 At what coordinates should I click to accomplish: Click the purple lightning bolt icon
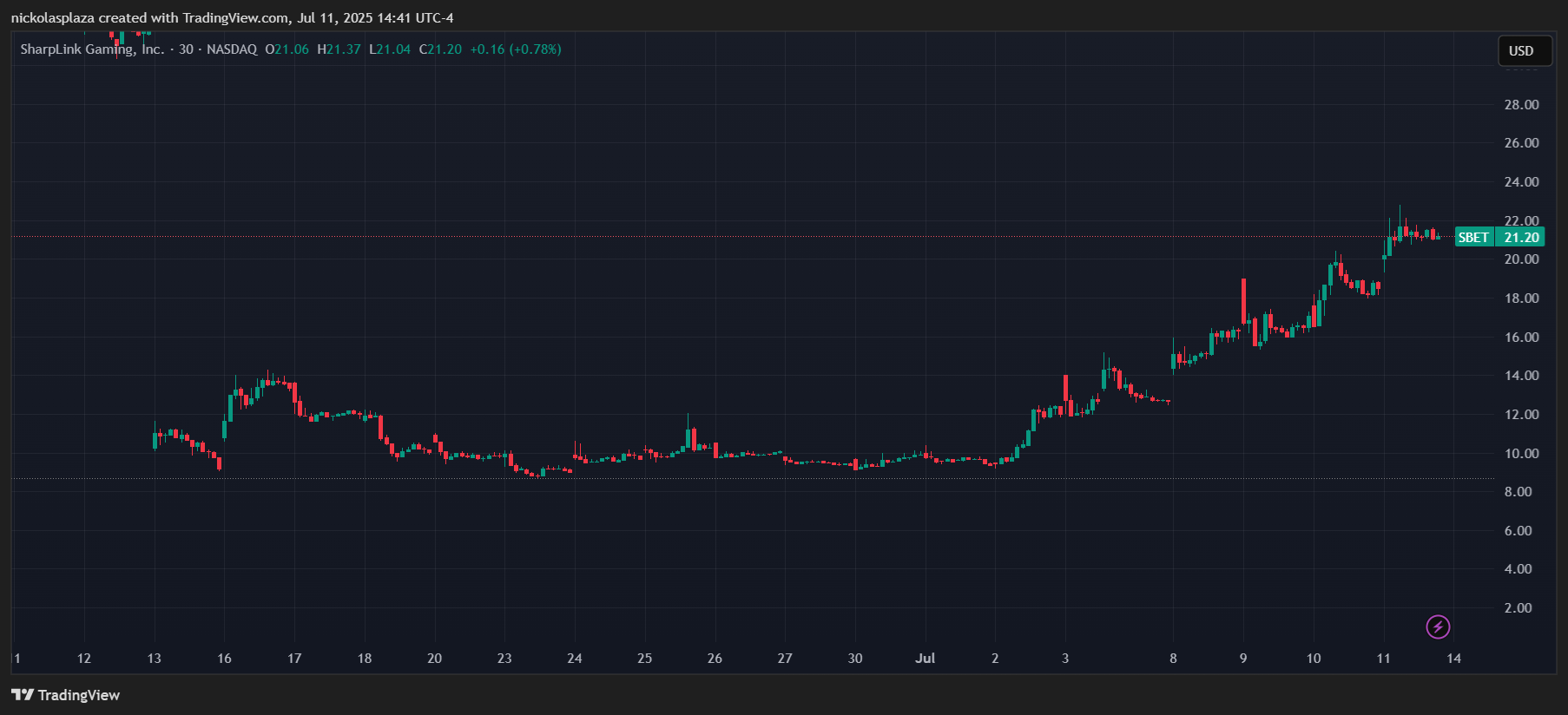click(x=1438, y=626)
